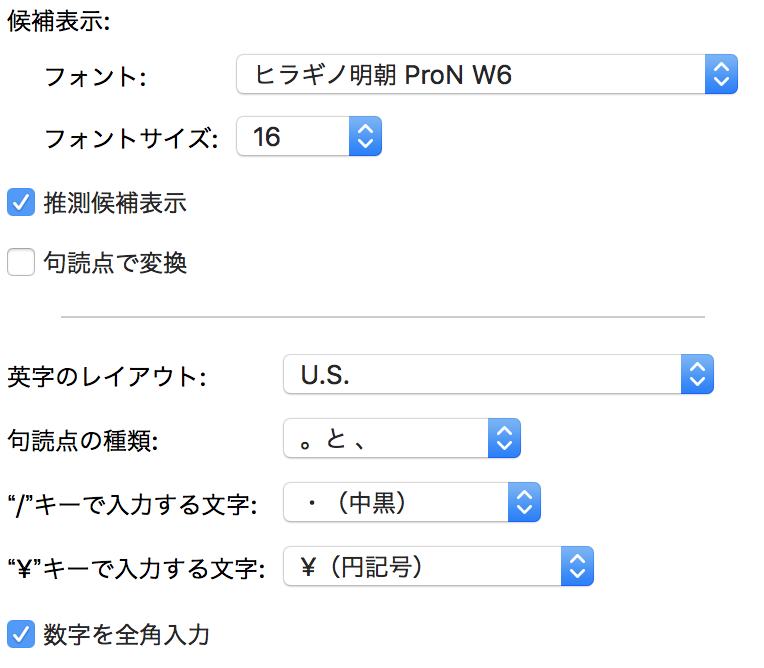Click the blue arrows beside ・(中黒)
Viewport: 764px width, 668px height.
click(x=524, y=503)
